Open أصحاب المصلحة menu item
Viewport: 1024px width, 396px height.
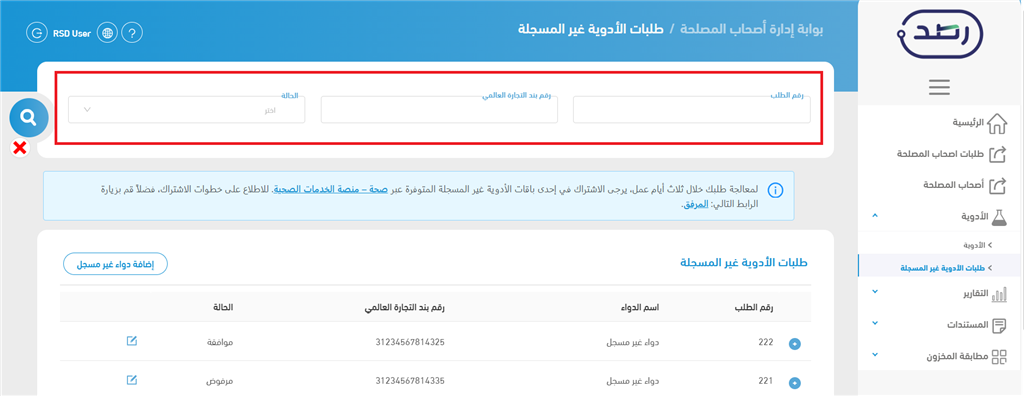point(954,186)
